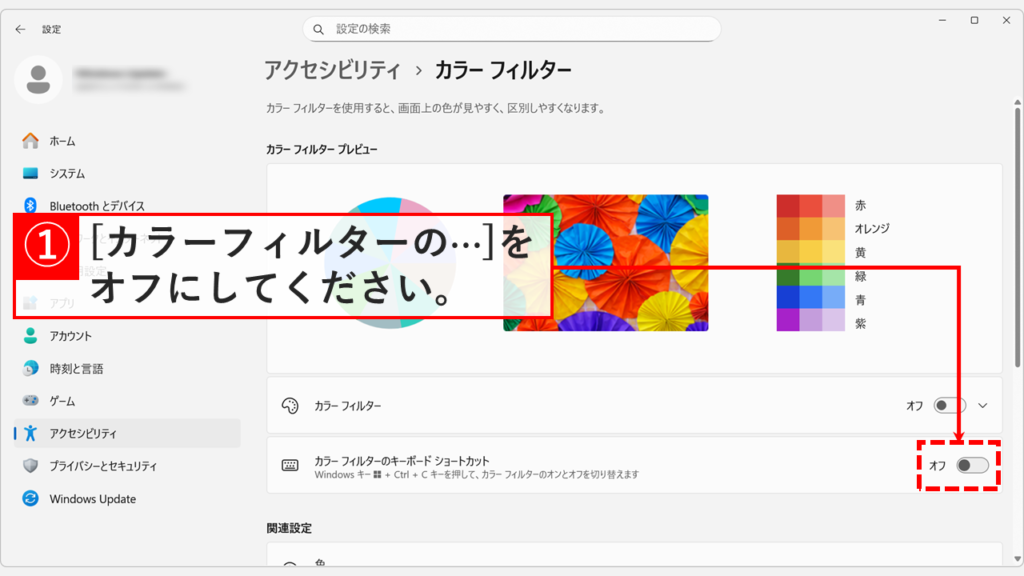Image resolution: width=1024 pixels, height=576 pixels.
Task: Click the 時刻と言語 globe icon
Action: (31, 369)
